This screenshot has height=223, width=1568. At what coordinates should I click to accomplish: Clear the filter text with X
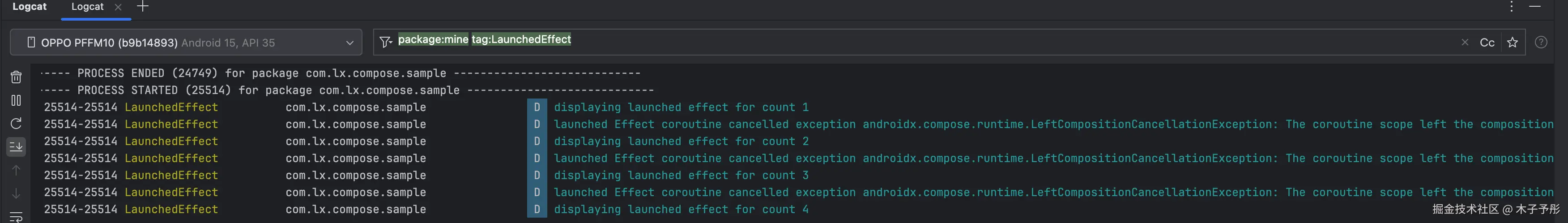coord(1465,42)
